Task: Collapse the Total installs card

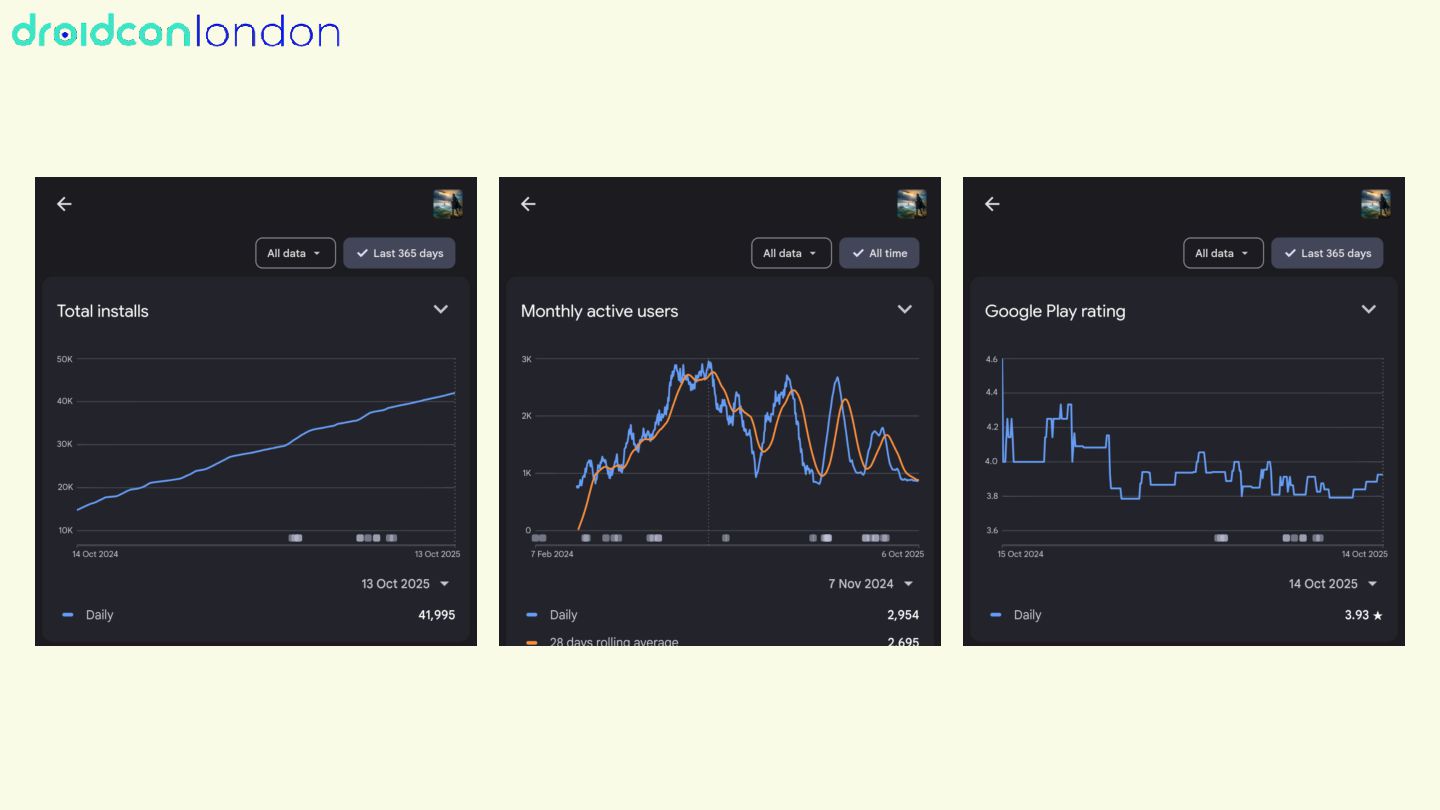Action: click(441, 309)
